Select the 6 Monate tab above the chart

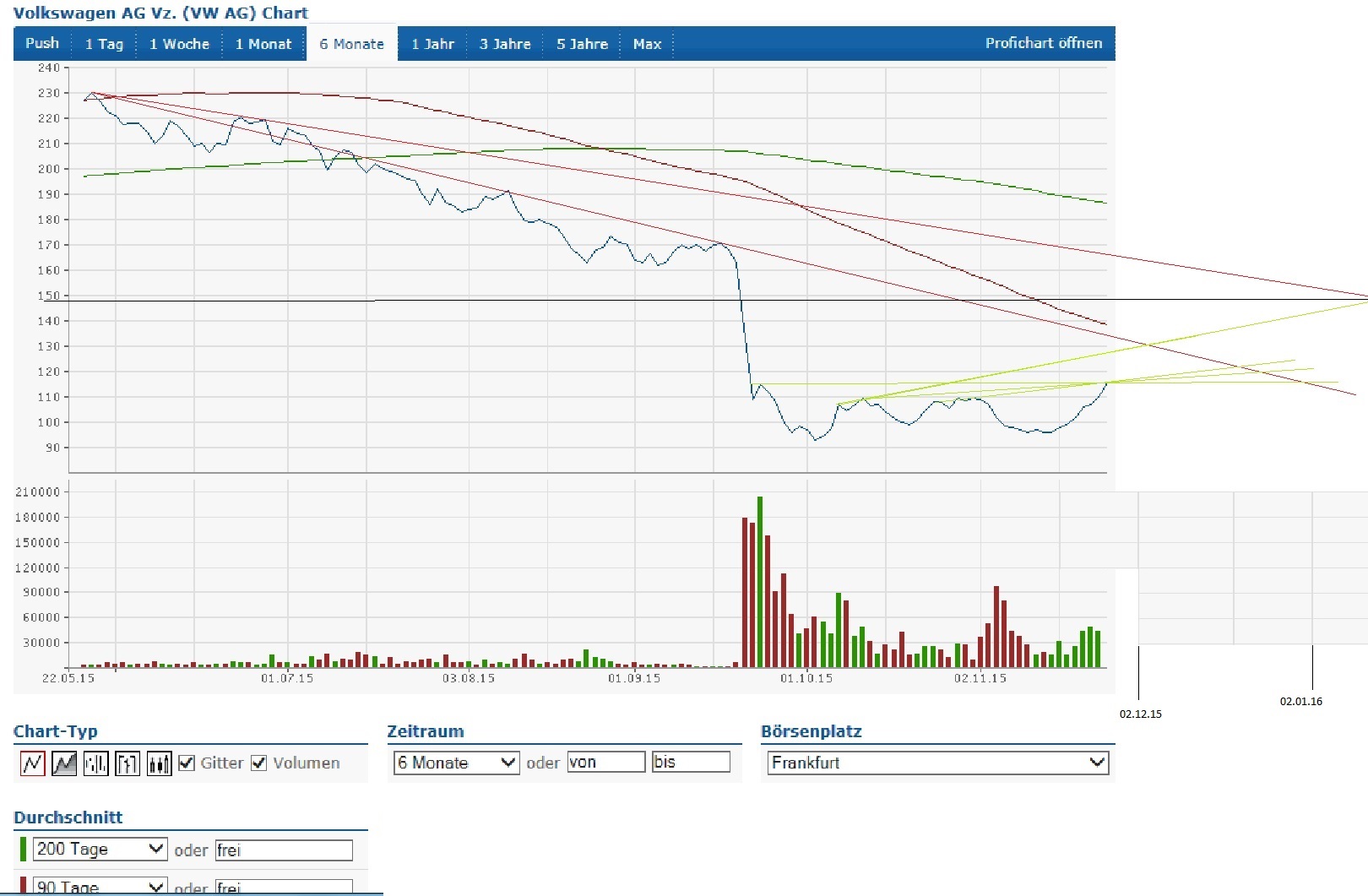[x=351, y=44]
